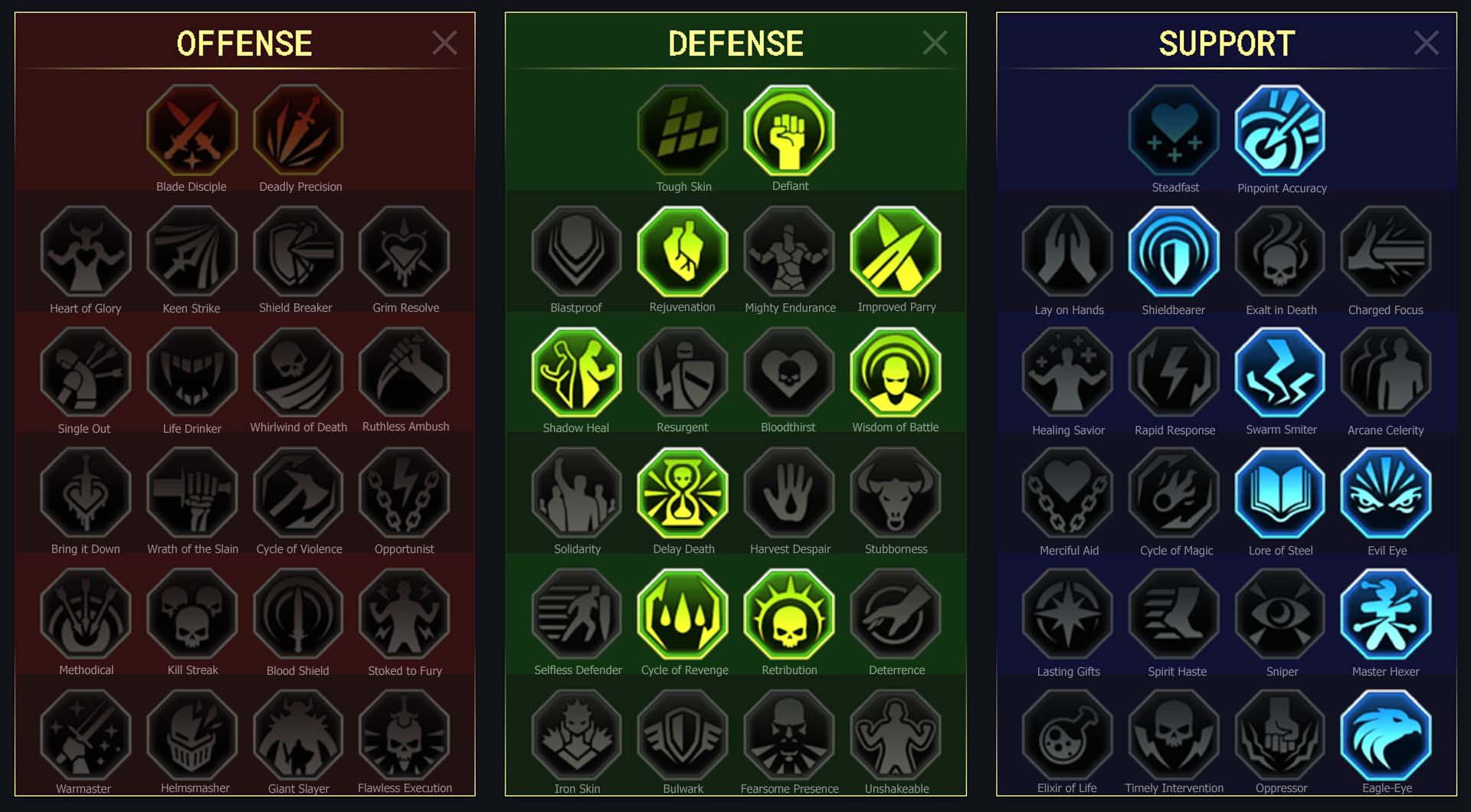
Task: Toggle the lit Eagle-Eye mastery
Action: [x=1386, y=735]
